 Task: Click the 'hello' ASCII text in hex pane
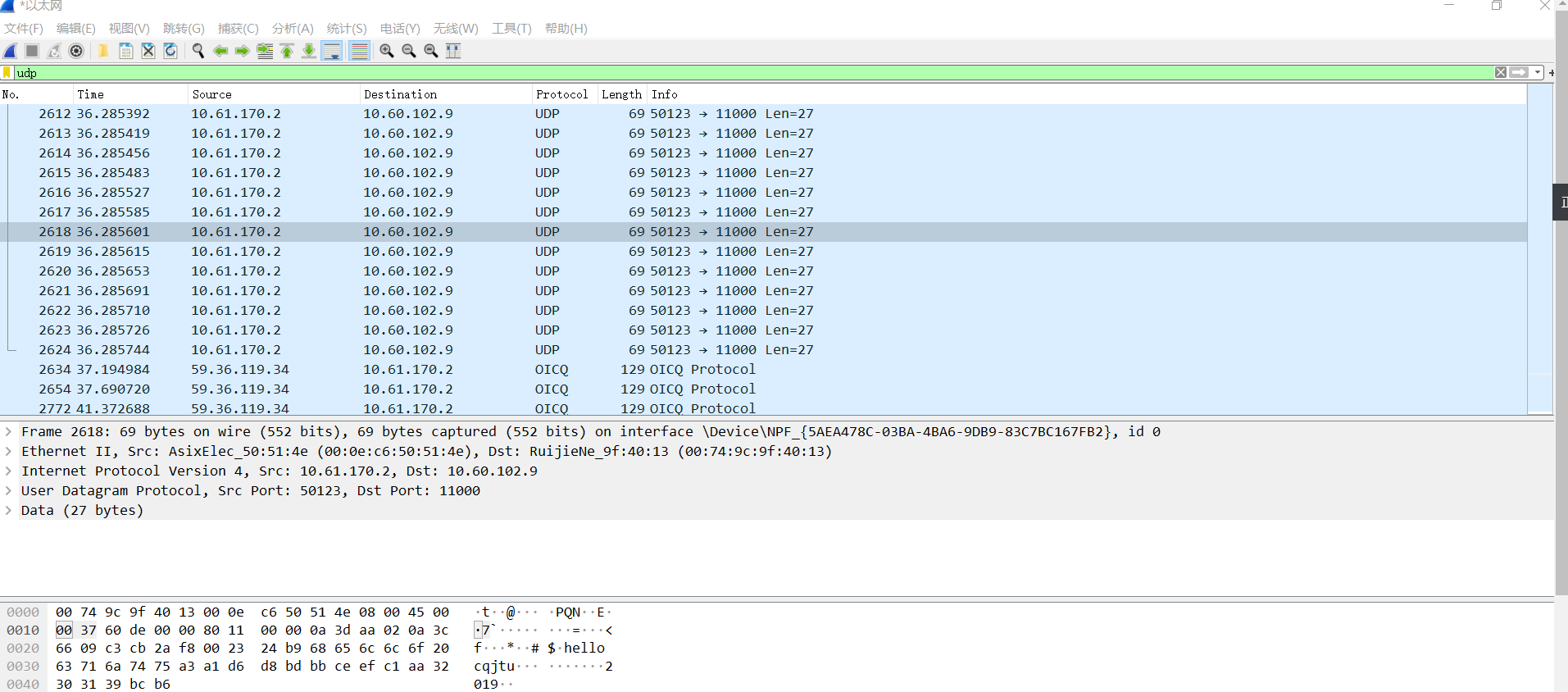pos(584,648)
